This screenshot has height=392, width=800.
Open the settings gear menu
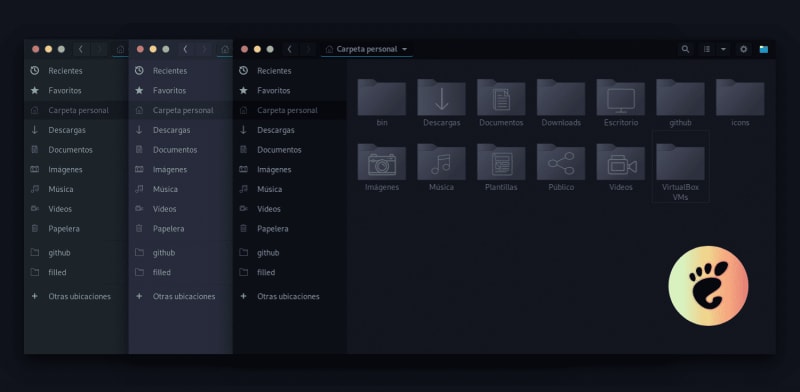743,49
